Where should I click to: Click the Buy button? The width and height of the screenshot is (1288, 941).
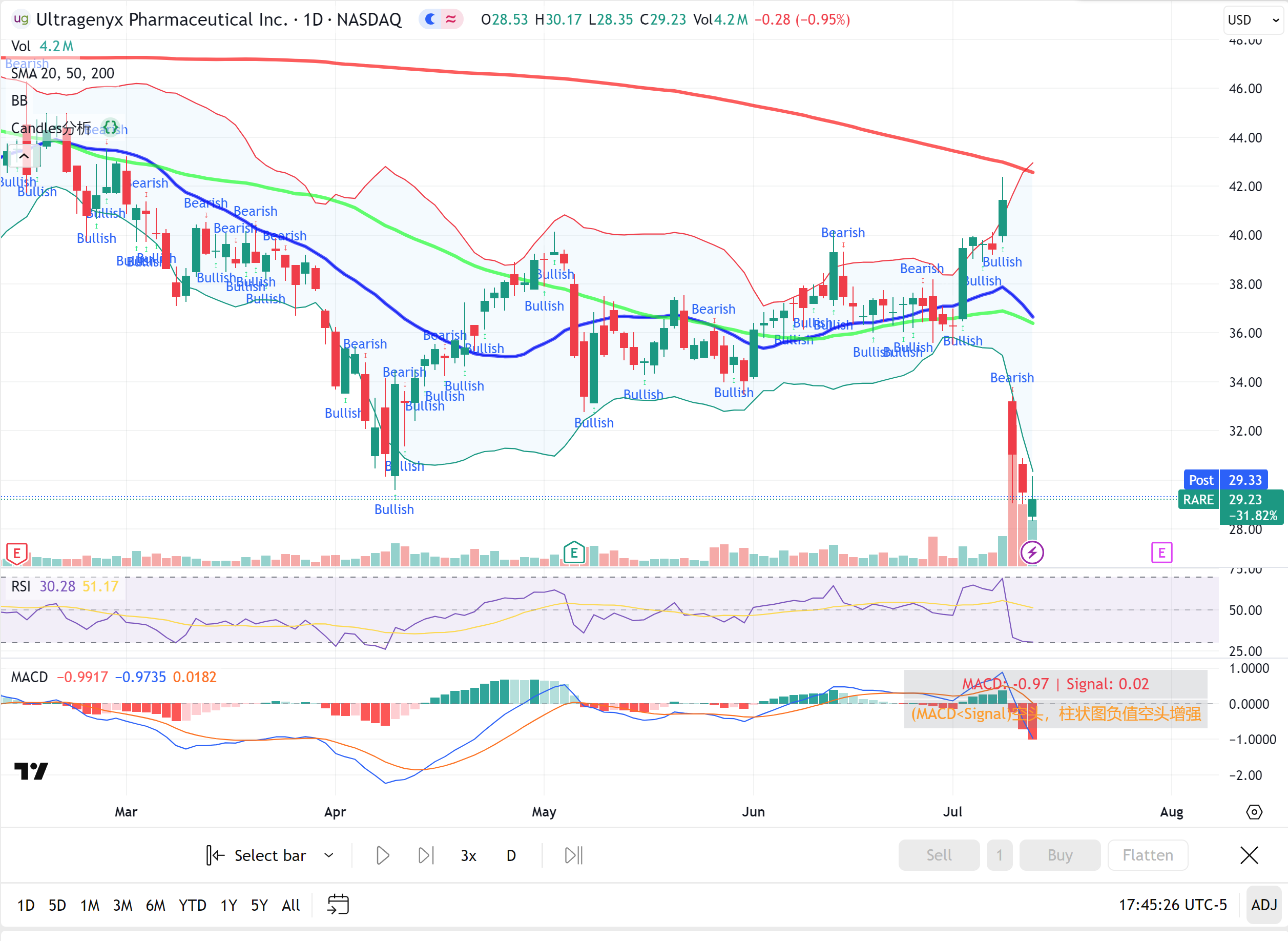(x=1059, y=854)
